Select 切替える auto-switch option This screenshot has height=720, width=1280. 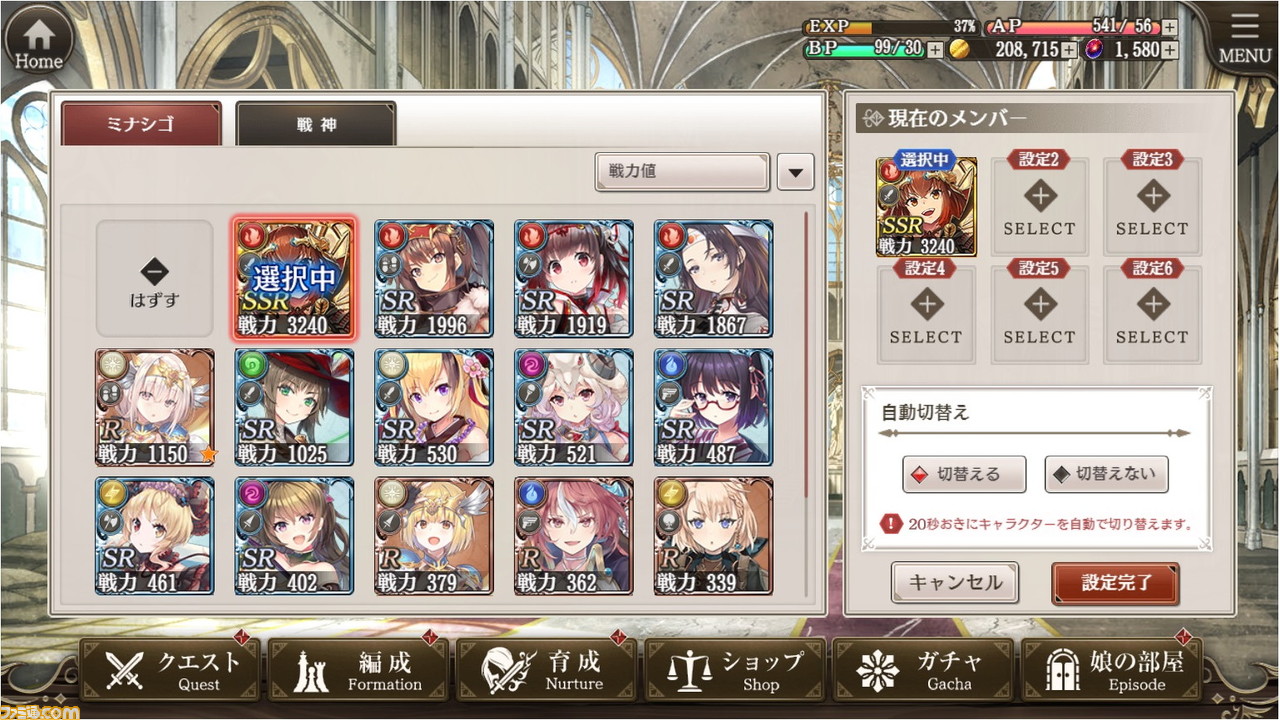pyautogui.click(x=964, y=474)
